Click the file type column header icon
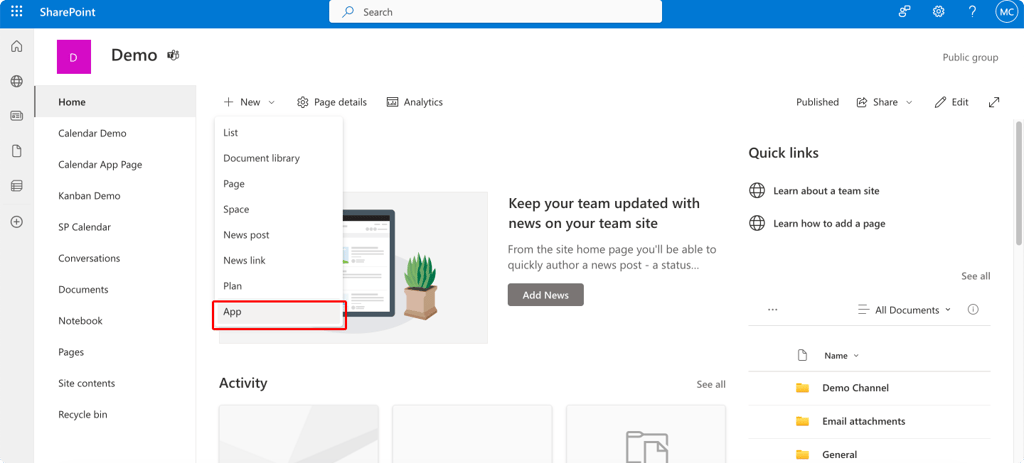The width and height of the screenshot is (1024, 463). pos(803,355)
